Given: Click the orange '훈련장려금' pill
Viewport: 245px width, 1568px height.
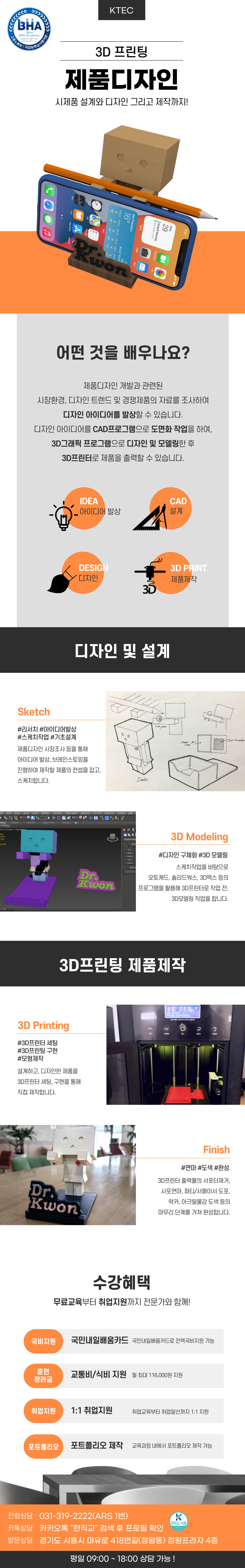Looking at the screenshot, I should [x=43, y=1376].
